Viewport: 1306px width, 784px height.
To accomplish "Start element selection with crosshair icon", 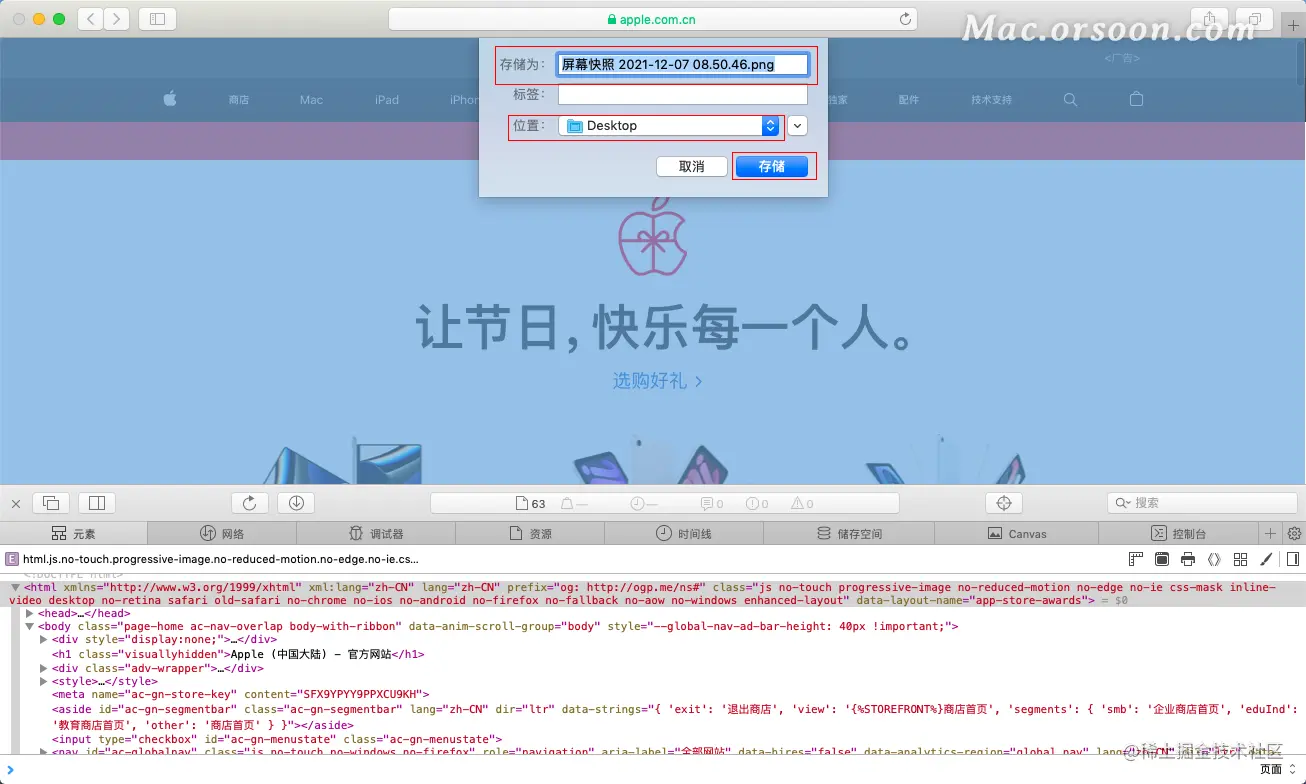I will pyautogui.click(x=1005, y=503).
